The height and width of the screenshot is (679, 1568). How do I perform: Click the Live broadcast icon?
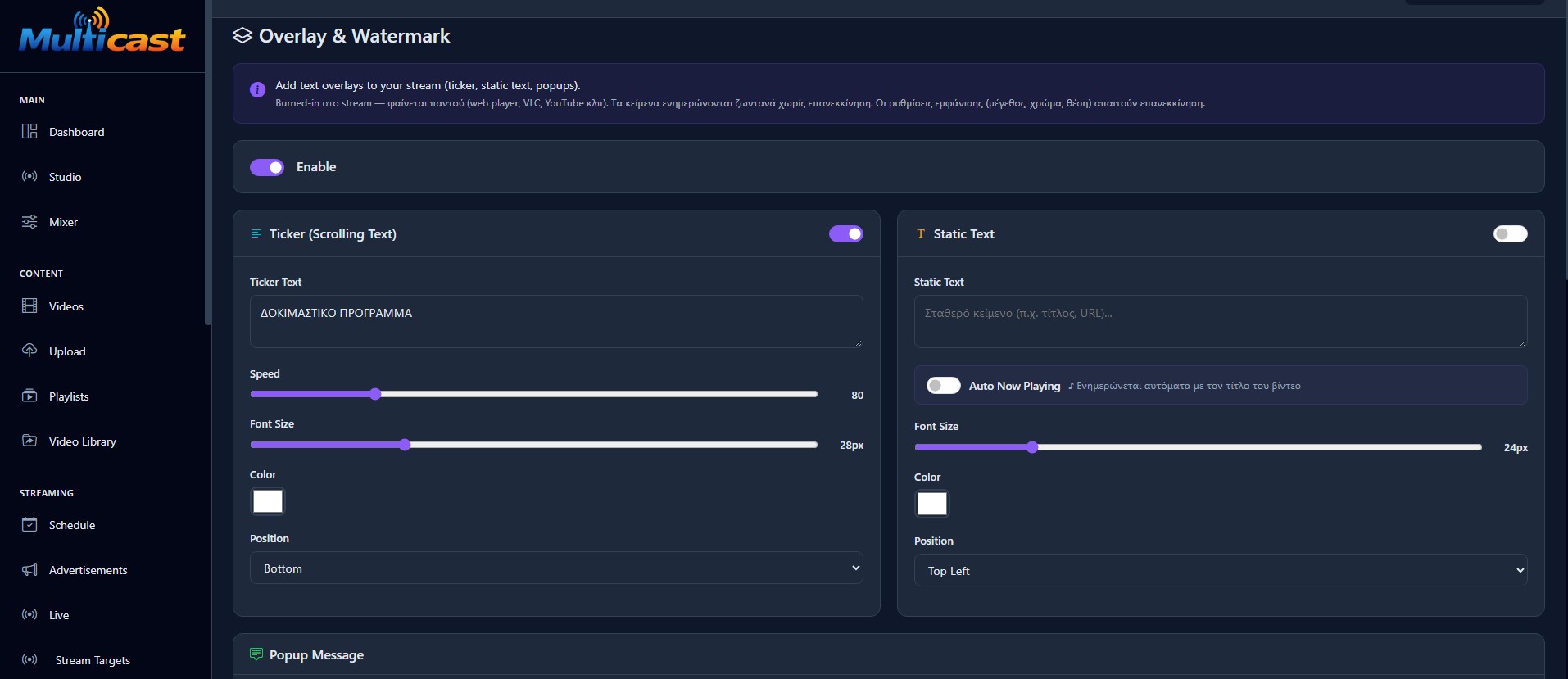[29, 614]
